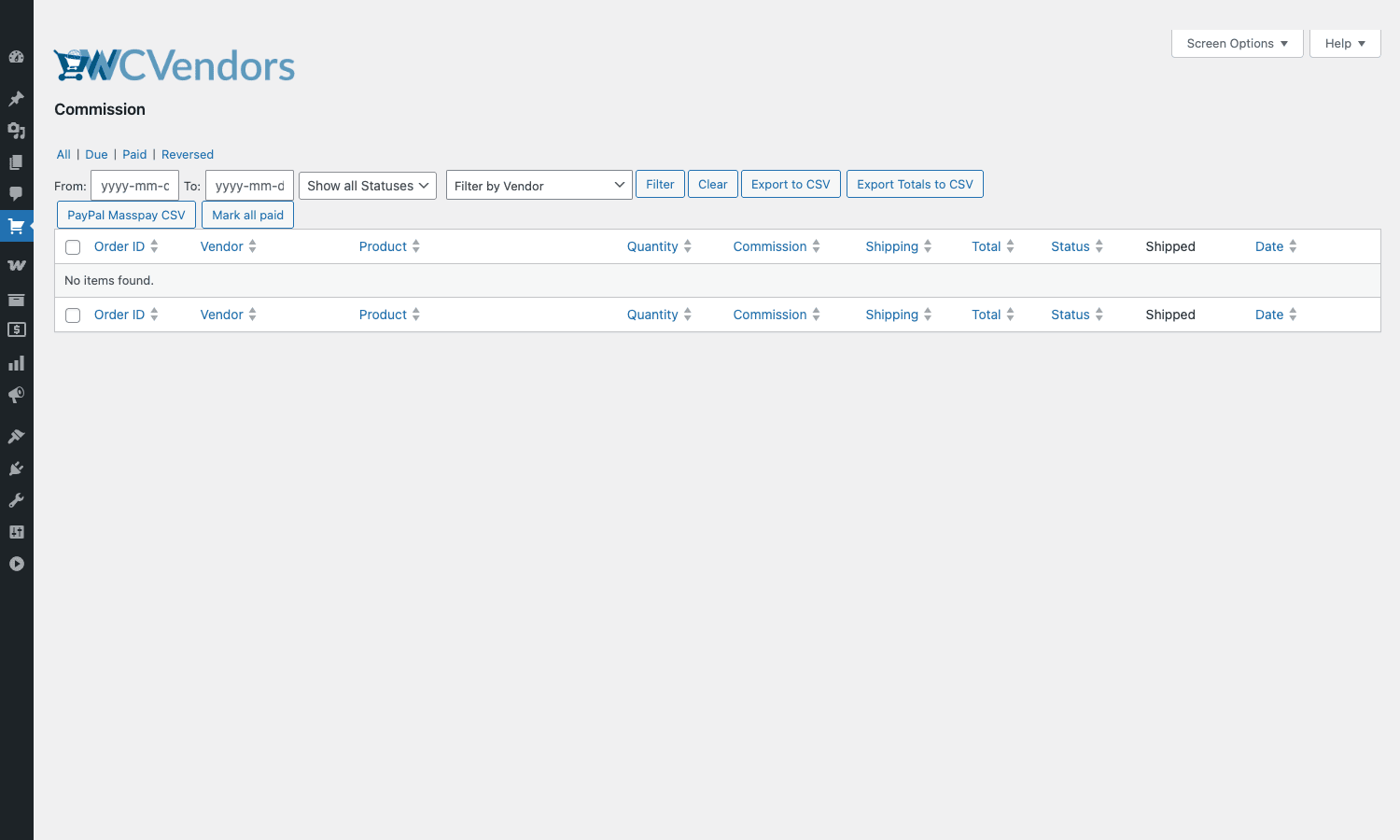Sort by Total in header row
Image resolution: width=1400 pixels, height=840 pixels.
pyautogui.click(x=993, y=246)
